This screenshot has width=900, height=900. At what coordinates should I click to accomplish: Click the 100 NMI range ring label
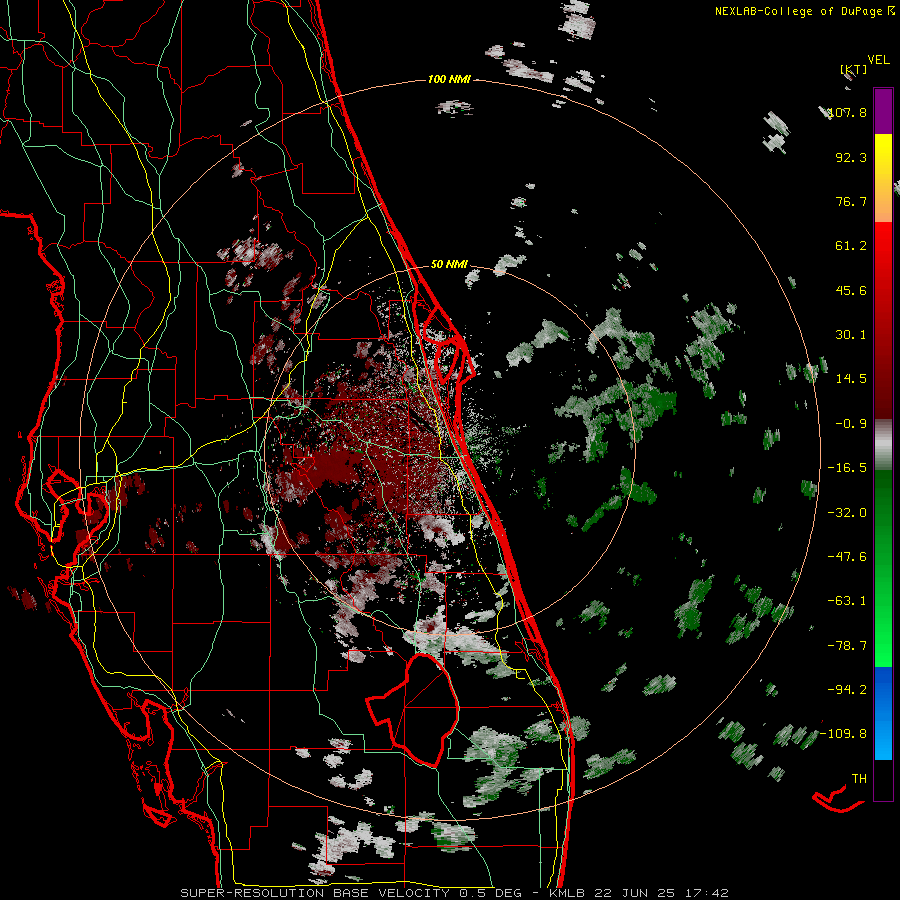(x=449, y=79)
